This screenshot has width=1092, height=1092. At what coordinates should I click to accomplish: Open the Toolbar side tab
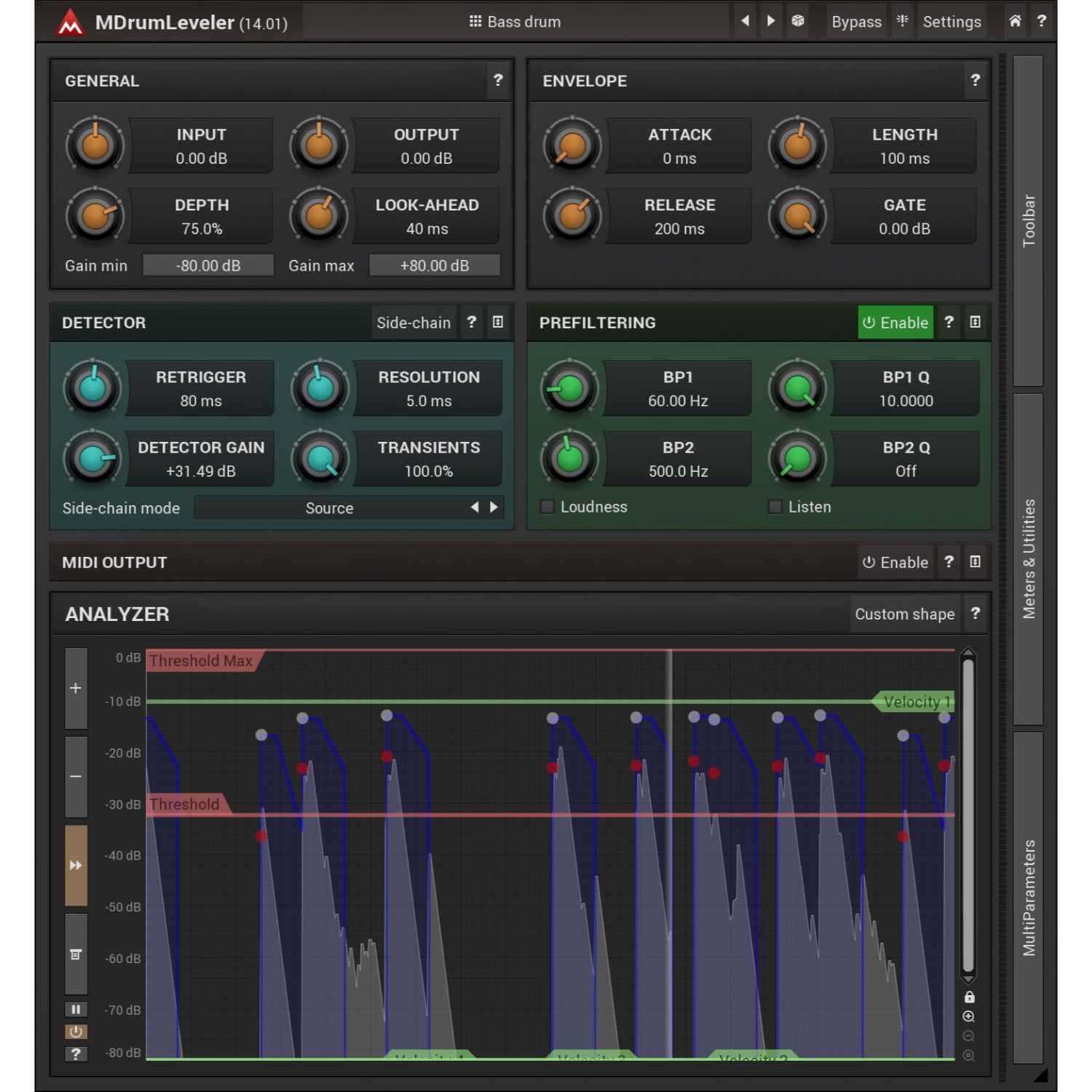point(1028,221)
